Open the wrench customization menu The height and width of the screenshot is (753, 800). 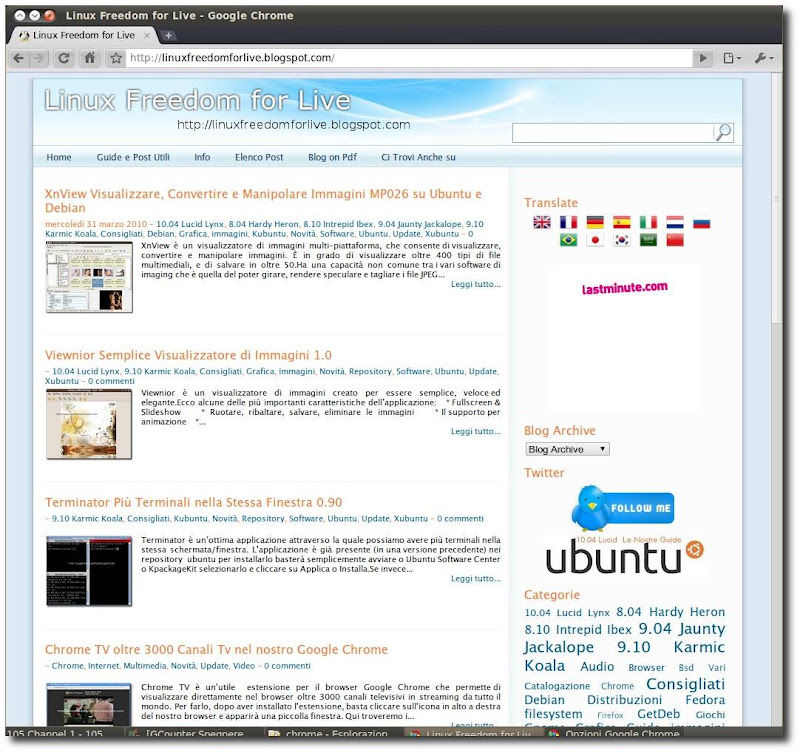click(761, 58)
